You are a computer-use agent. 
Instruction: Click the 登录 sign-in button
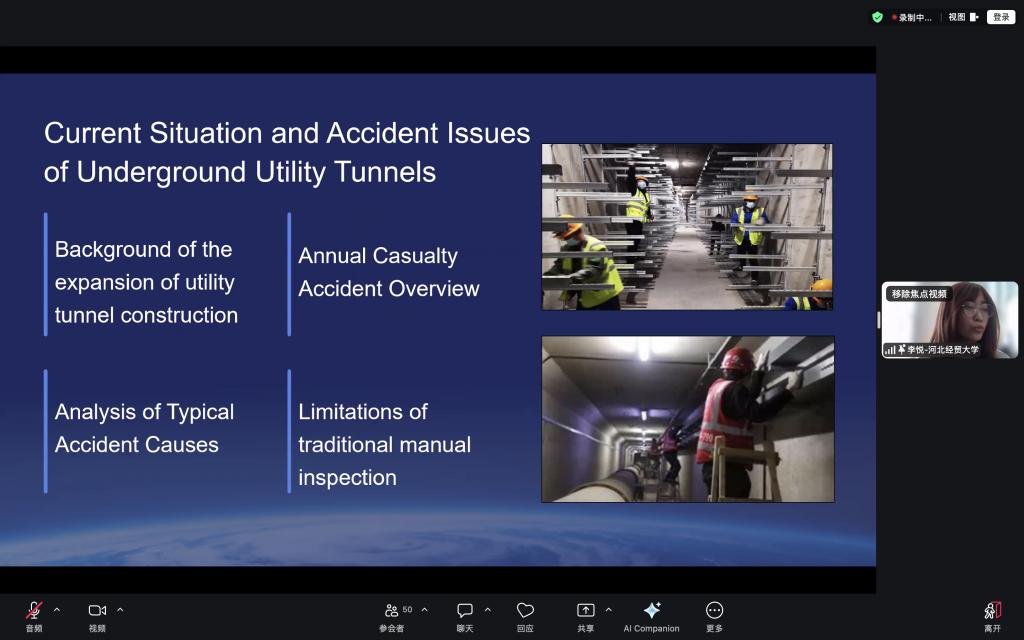click(1001, 17)
